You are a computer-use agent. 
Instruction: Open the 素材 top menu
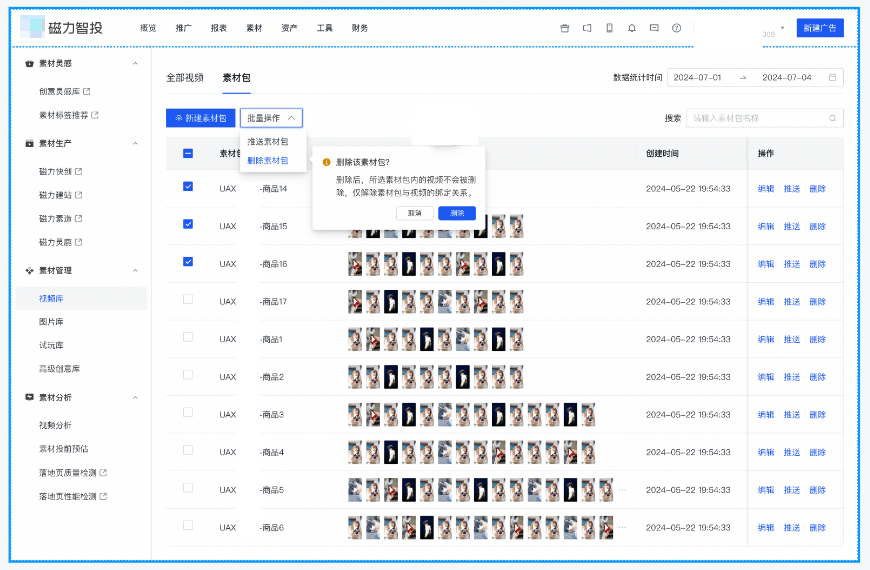pos(254,28)
